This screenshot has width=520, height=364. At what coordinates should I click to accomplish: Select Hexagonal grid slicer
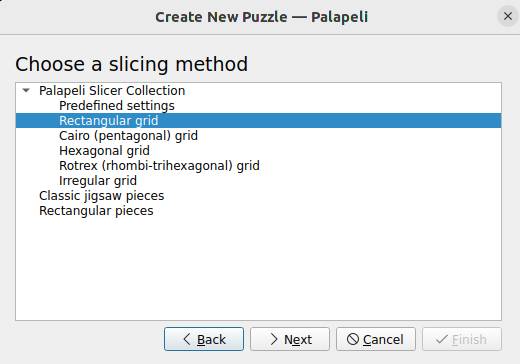(x=104, y=151)
